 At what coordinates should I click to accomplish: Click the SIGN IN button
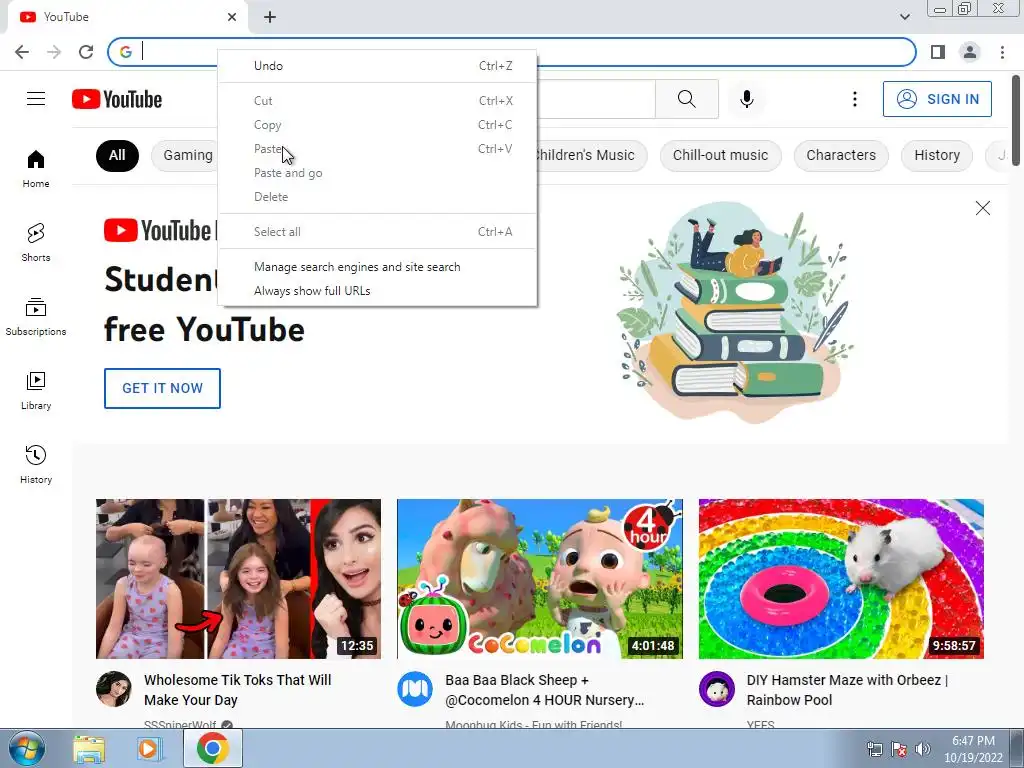937,99
